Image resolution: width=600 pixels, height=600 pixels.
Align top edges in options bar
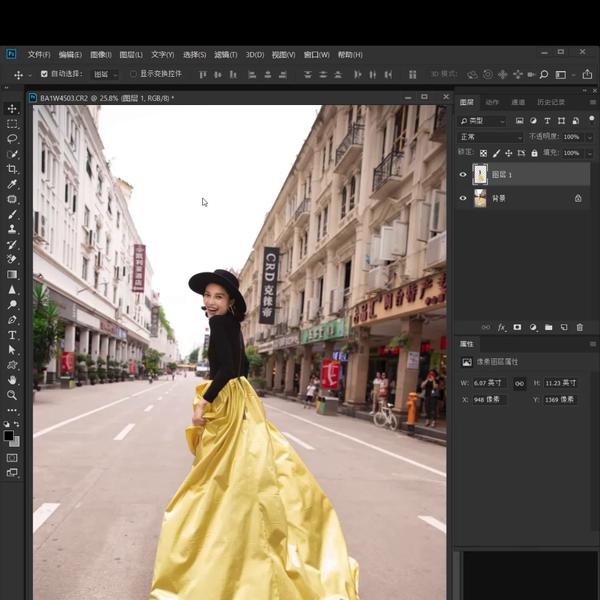(203, 75)
